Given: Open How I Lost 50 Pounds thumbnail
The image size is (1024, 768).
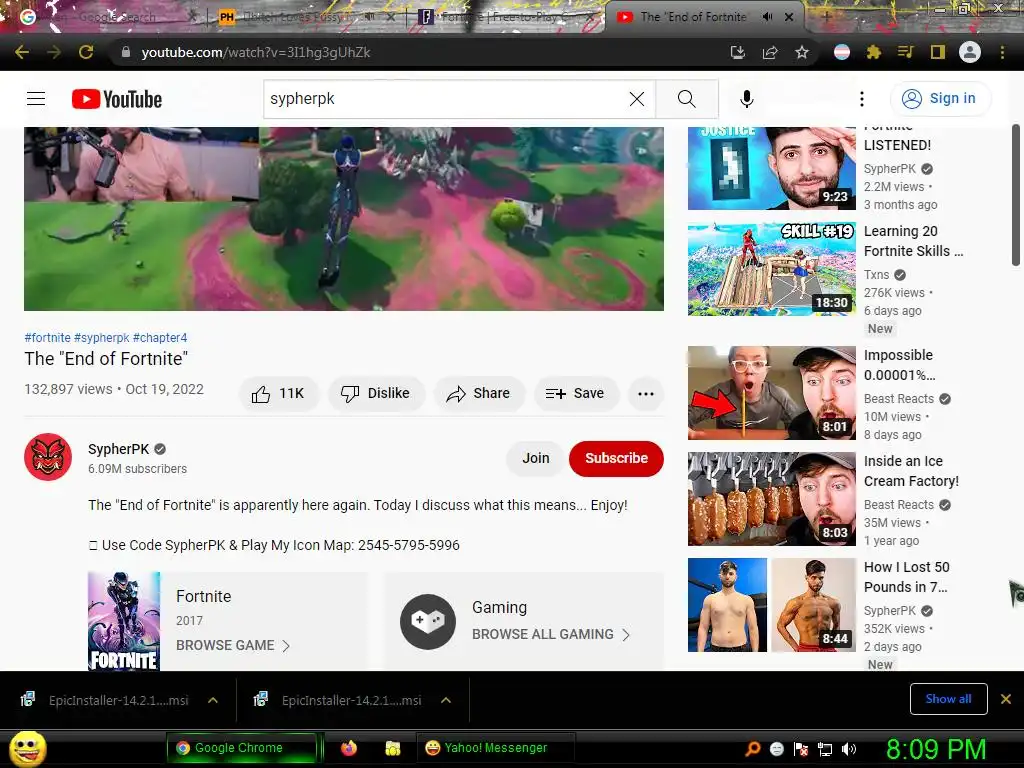Looking at the screenshot, I should tap(772, 605).
